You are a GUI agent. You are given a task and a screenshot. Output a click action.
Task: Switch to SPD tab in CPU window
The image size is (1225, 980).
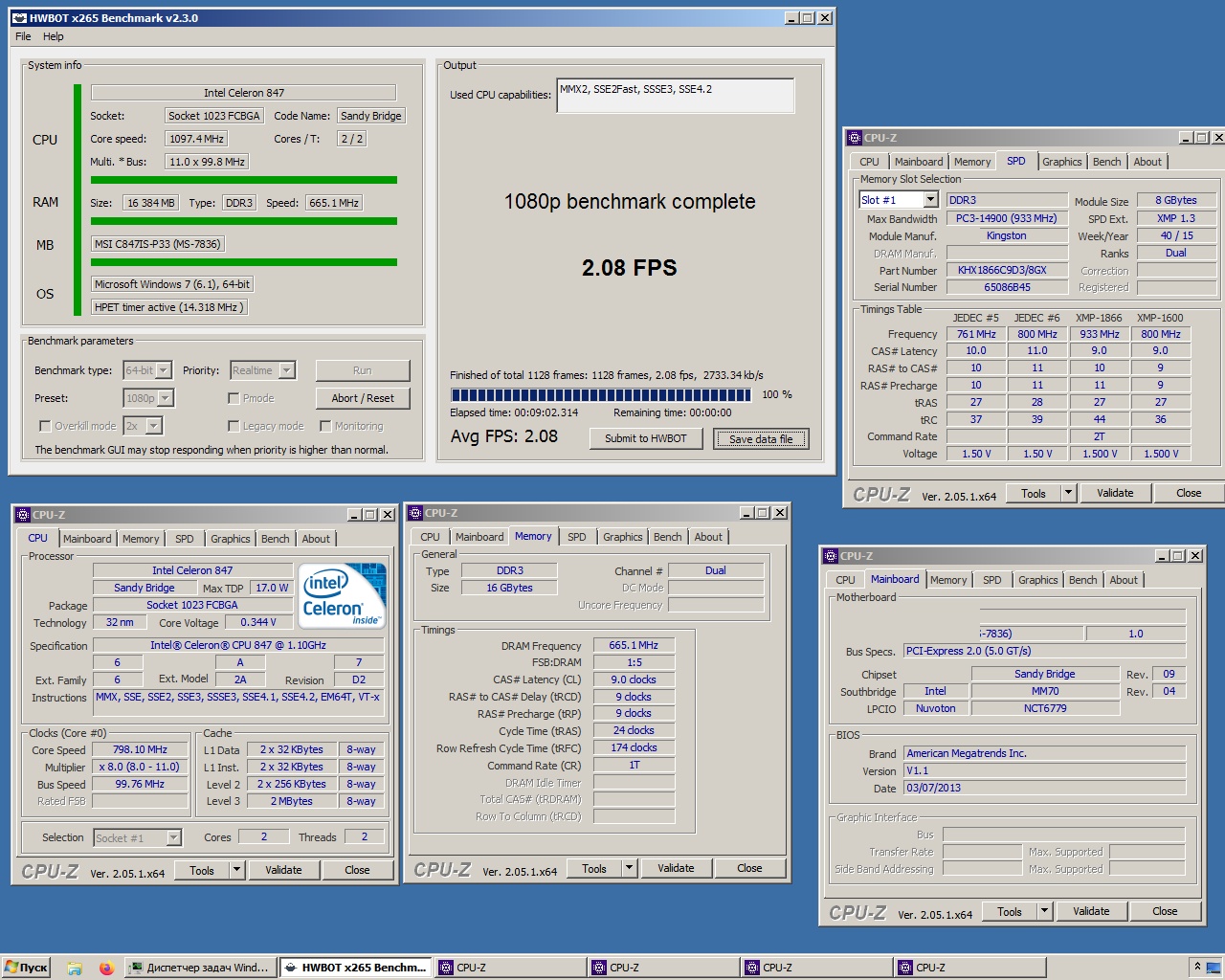click(x=185, y=539)
